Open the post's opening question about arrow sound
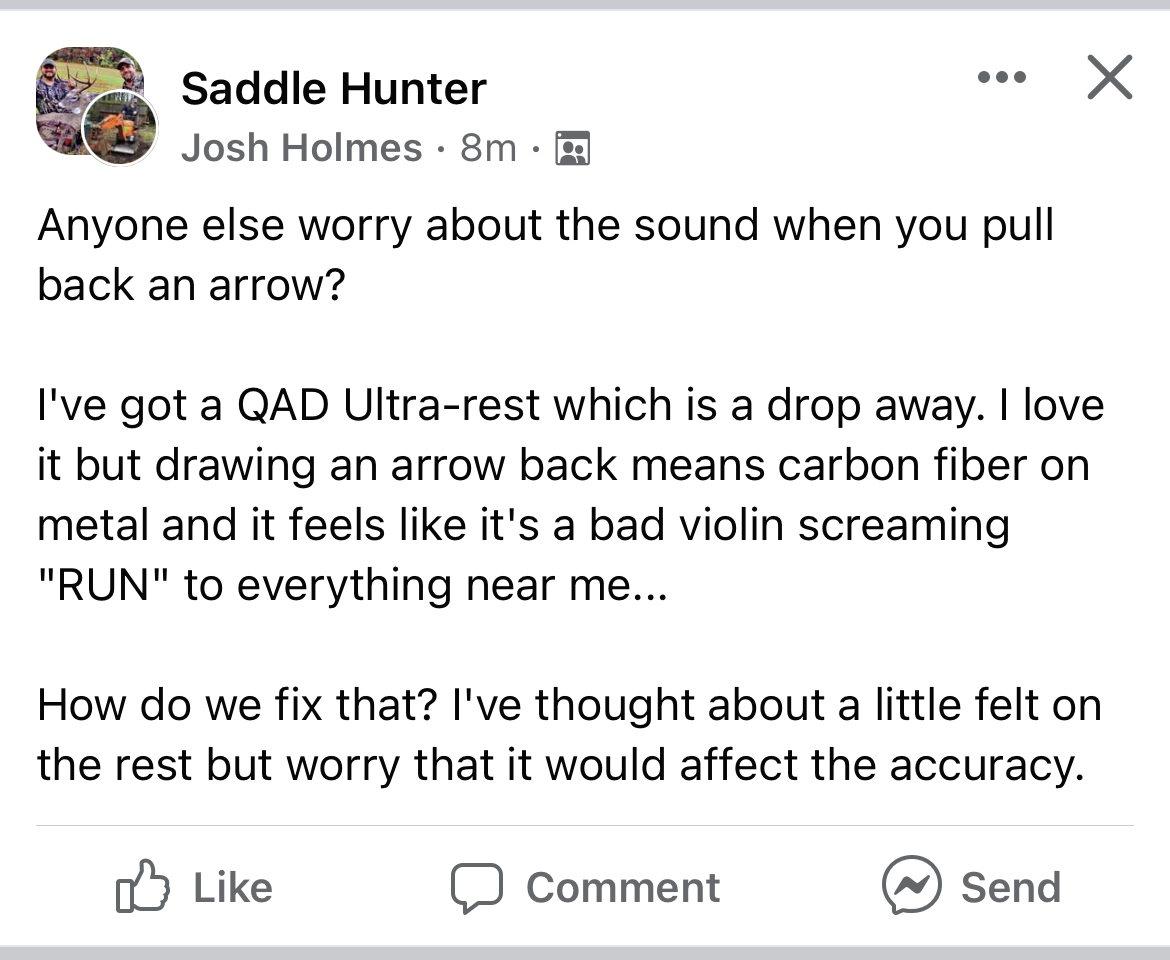The height and width of the screenshot is (960, 1170). [x=545, y=254]
